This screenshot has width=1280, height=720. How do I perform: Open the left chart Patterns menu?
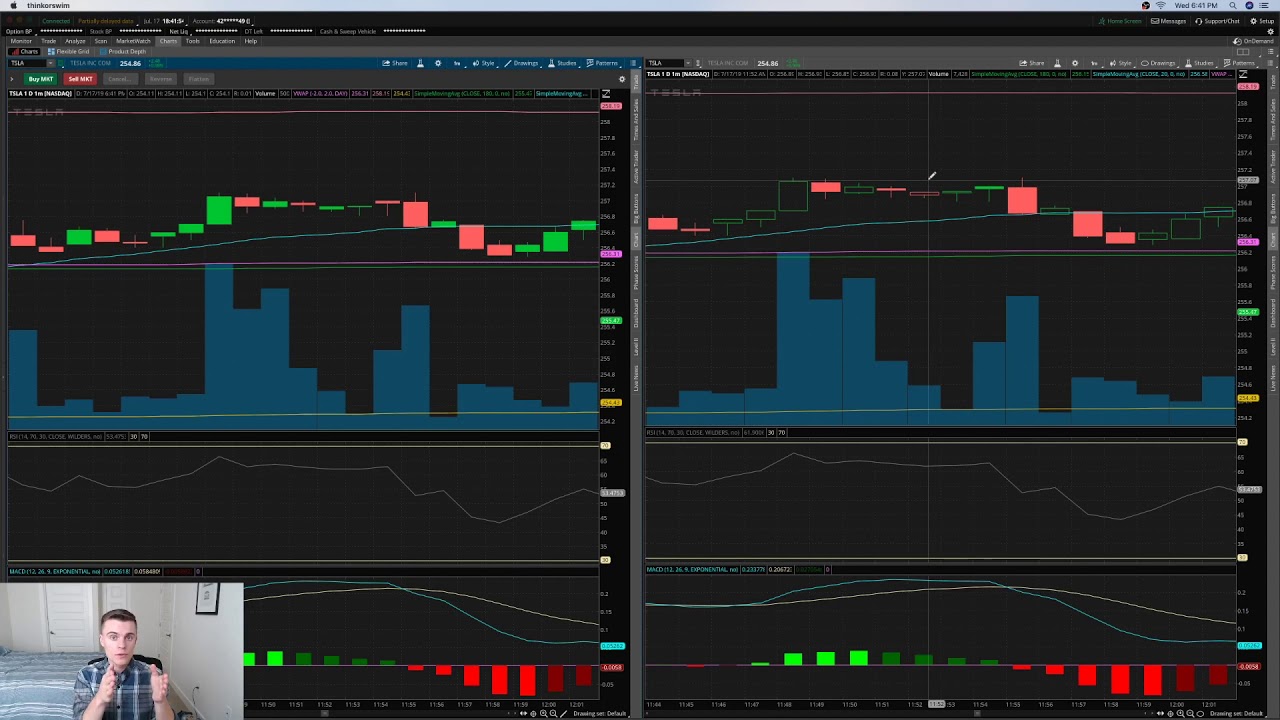tap(603, 63)
